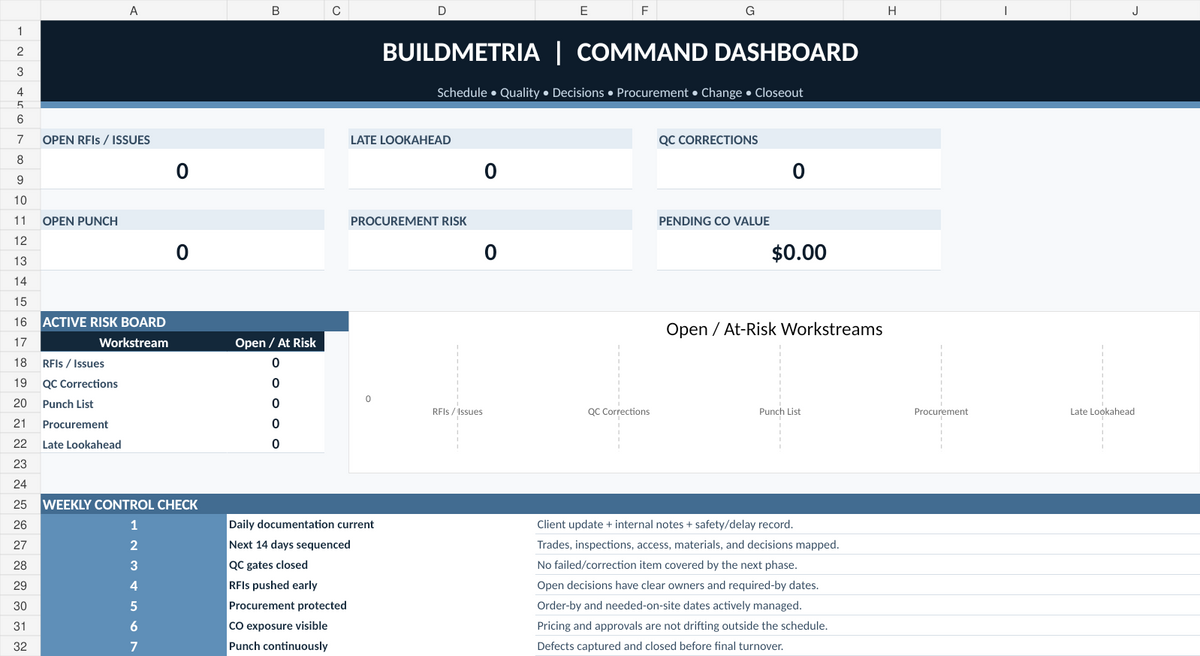Select the QC Corrections KPI value cell

point(798,170)
